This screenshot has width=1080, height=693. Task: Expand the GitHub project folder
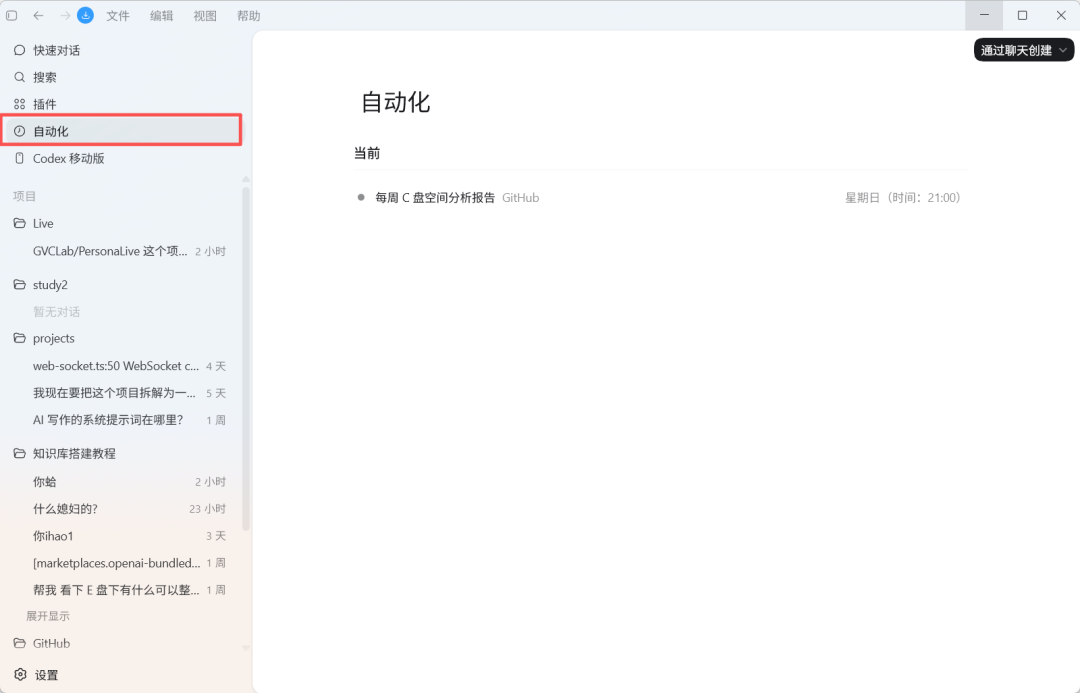pos(123,643)
